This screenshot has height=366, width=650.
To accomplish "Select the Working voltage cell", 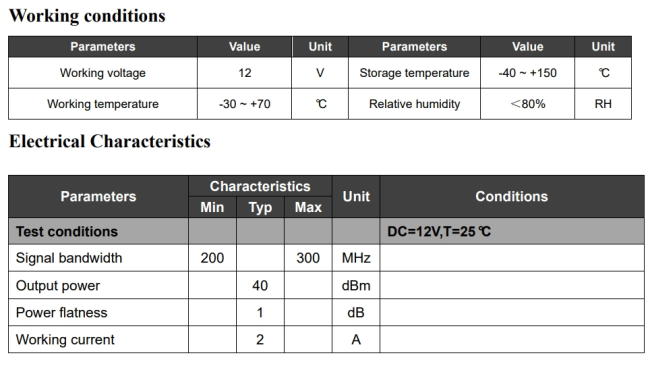I will (103, 73).
